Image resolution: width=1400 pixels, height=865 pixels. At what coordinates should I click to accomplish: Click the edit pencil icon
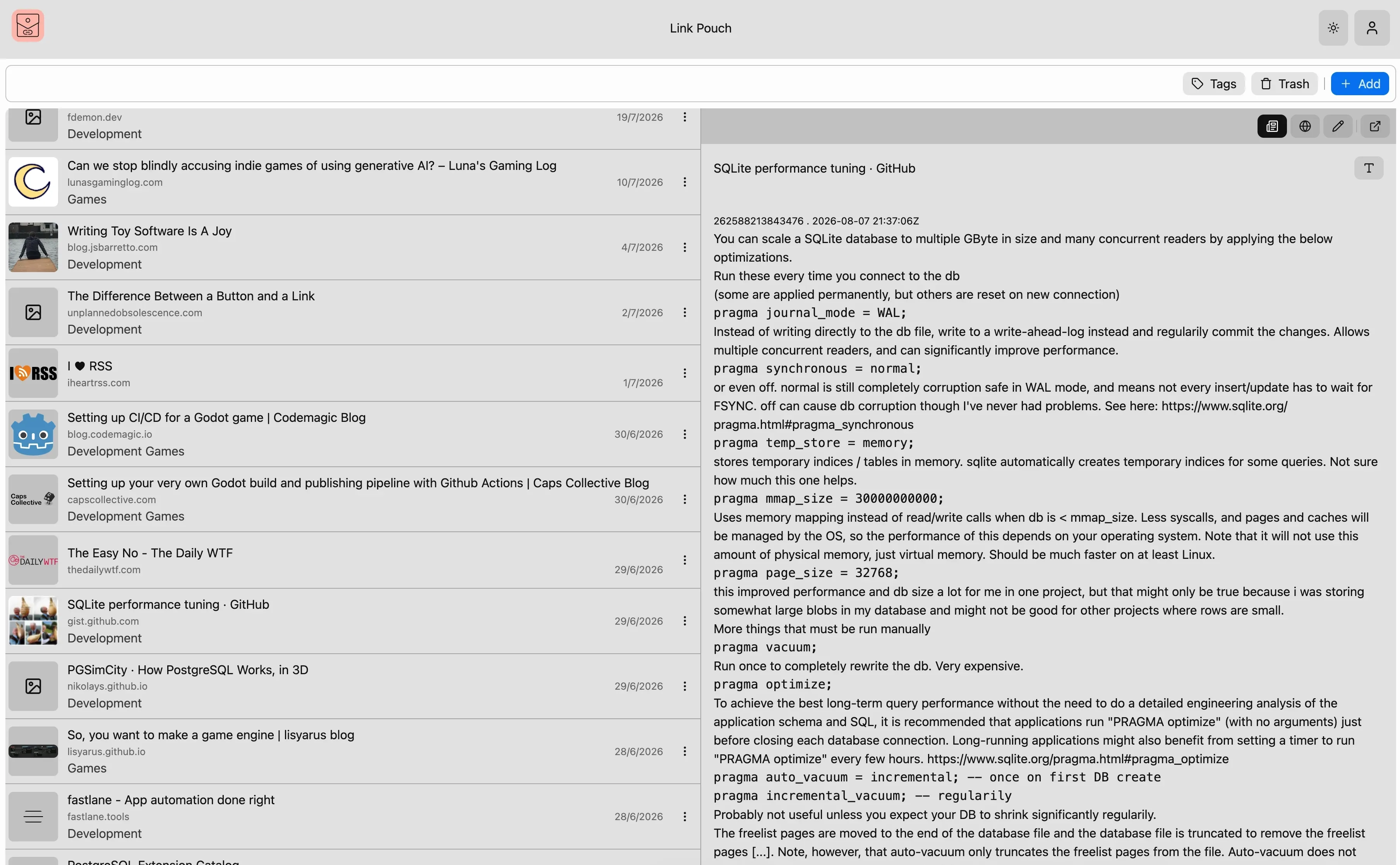point(1338,127)
